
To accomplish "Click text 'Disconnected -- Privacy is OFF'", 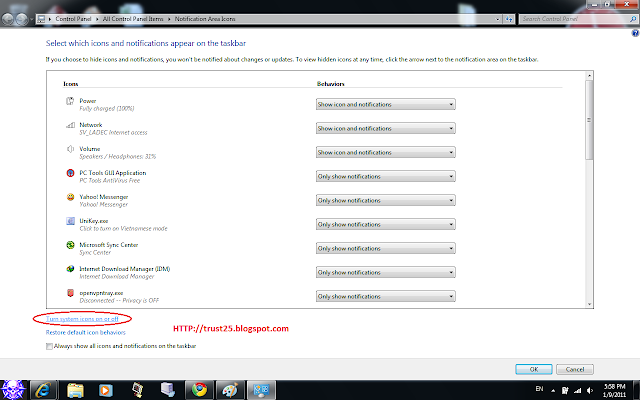I will point(119,300).
